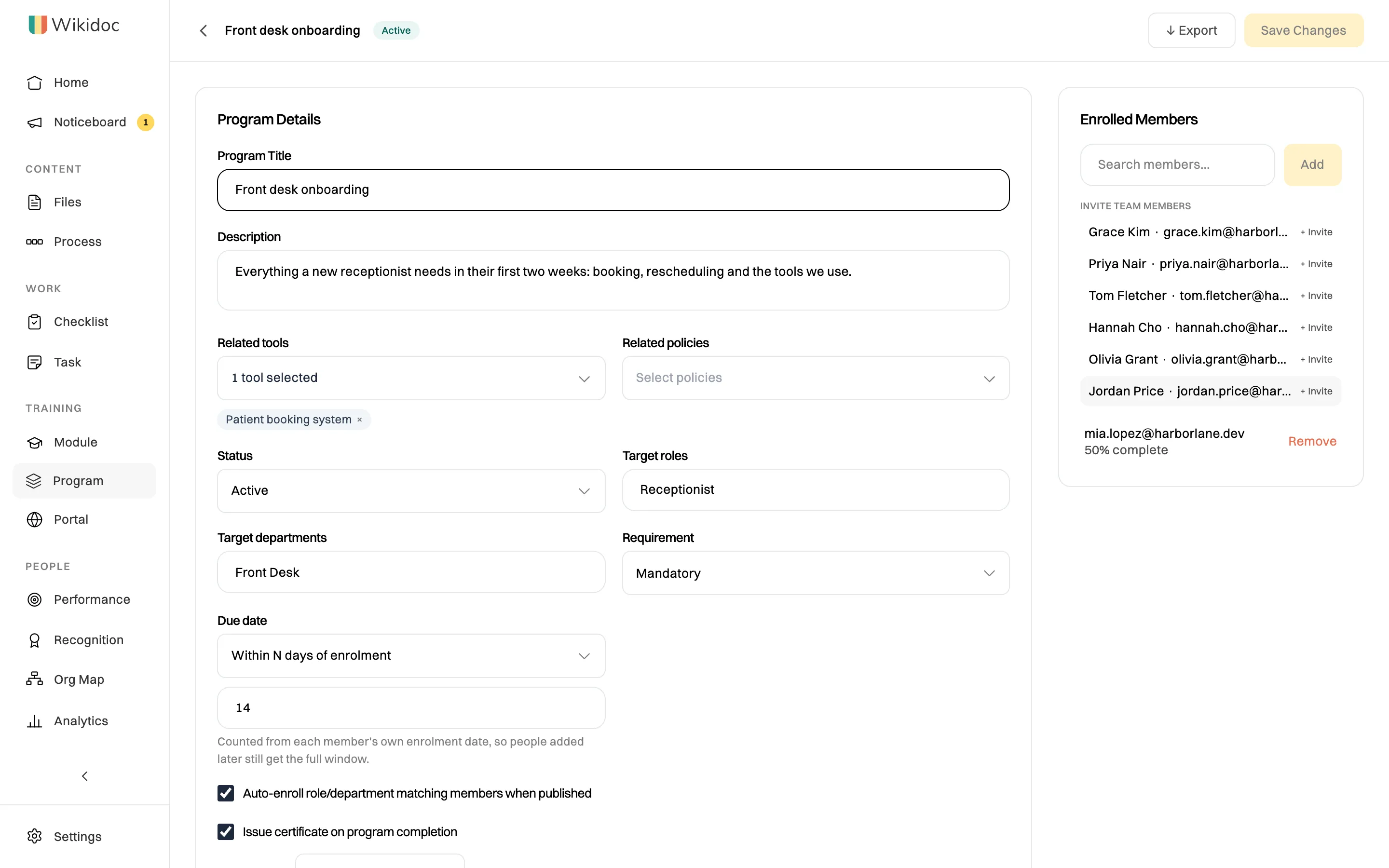Click the Export button
Viewport: 1389px width, 868px height.
(1191, 30)
